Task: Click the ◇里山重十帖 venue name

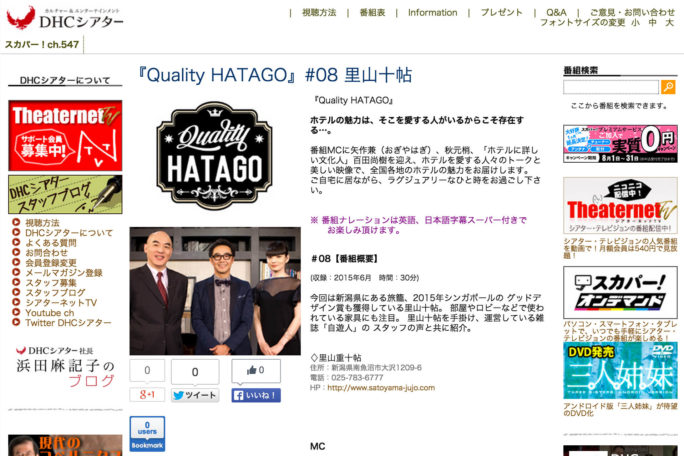Action: pos(336,358)
